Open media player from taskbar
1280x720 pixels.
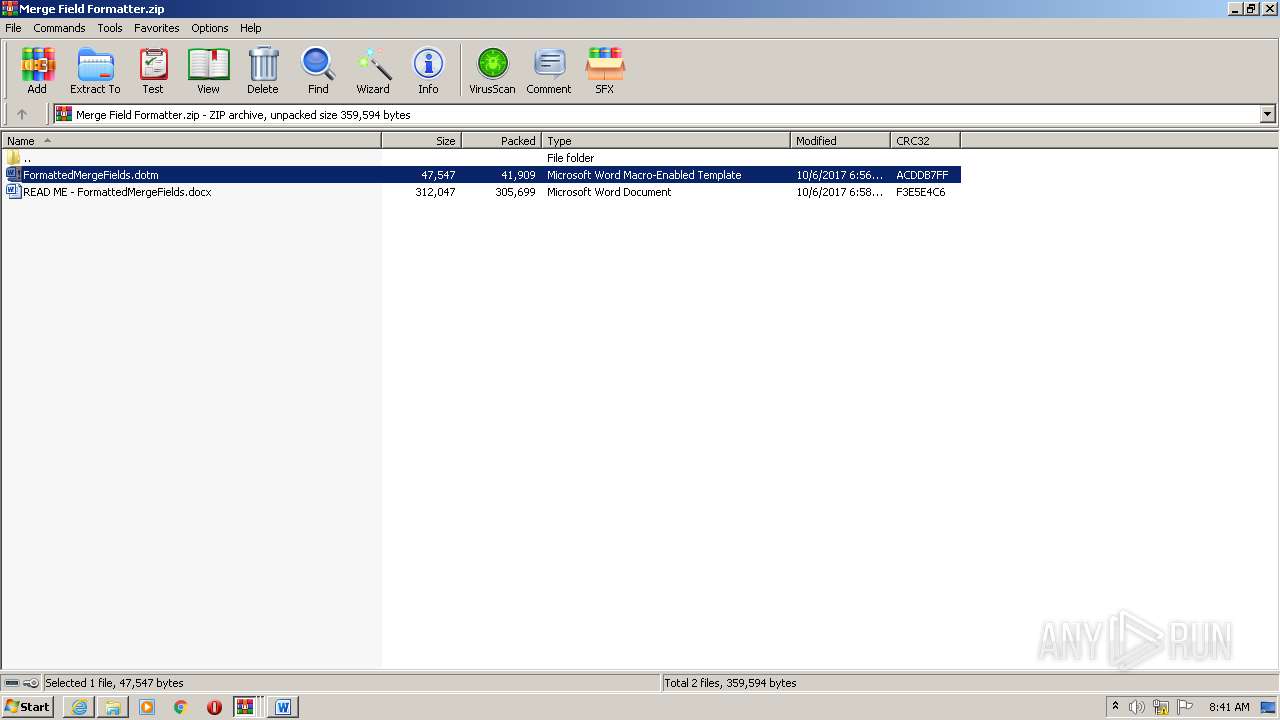147,707
